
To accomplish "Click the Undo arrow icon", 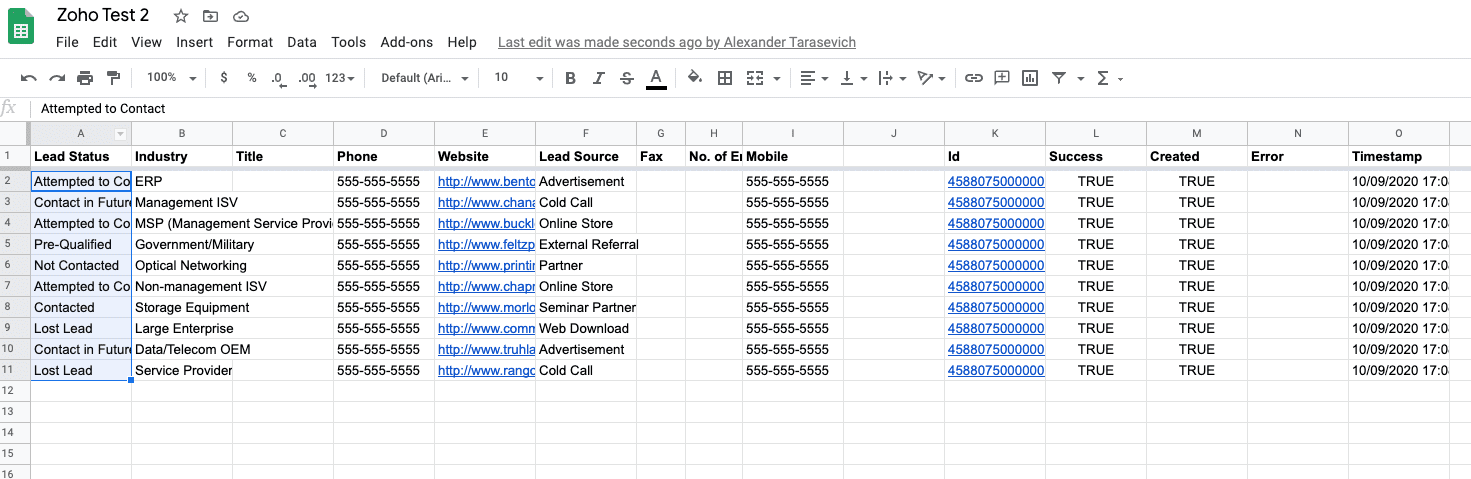I will click(x=28, y=78).
